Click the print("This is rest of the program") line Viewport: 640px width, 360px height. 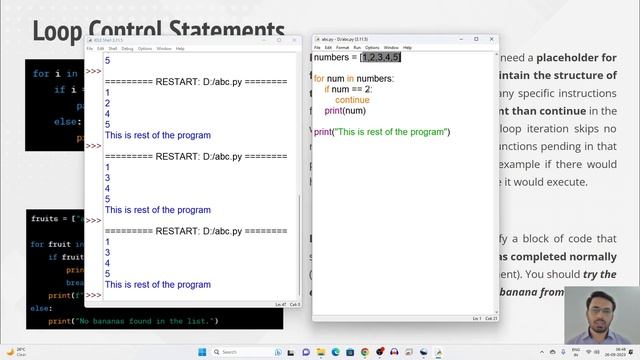(x=382, y=132)
